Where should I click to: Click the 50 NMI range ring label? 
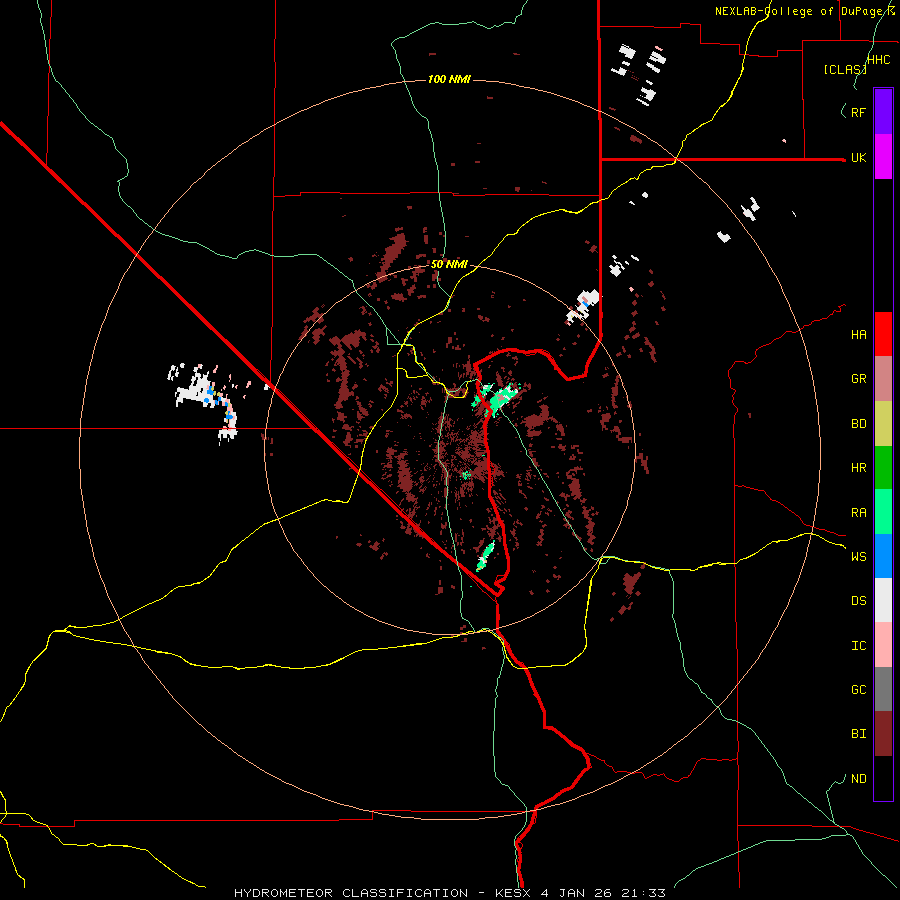pyautogui.click(x=449, y=265)
